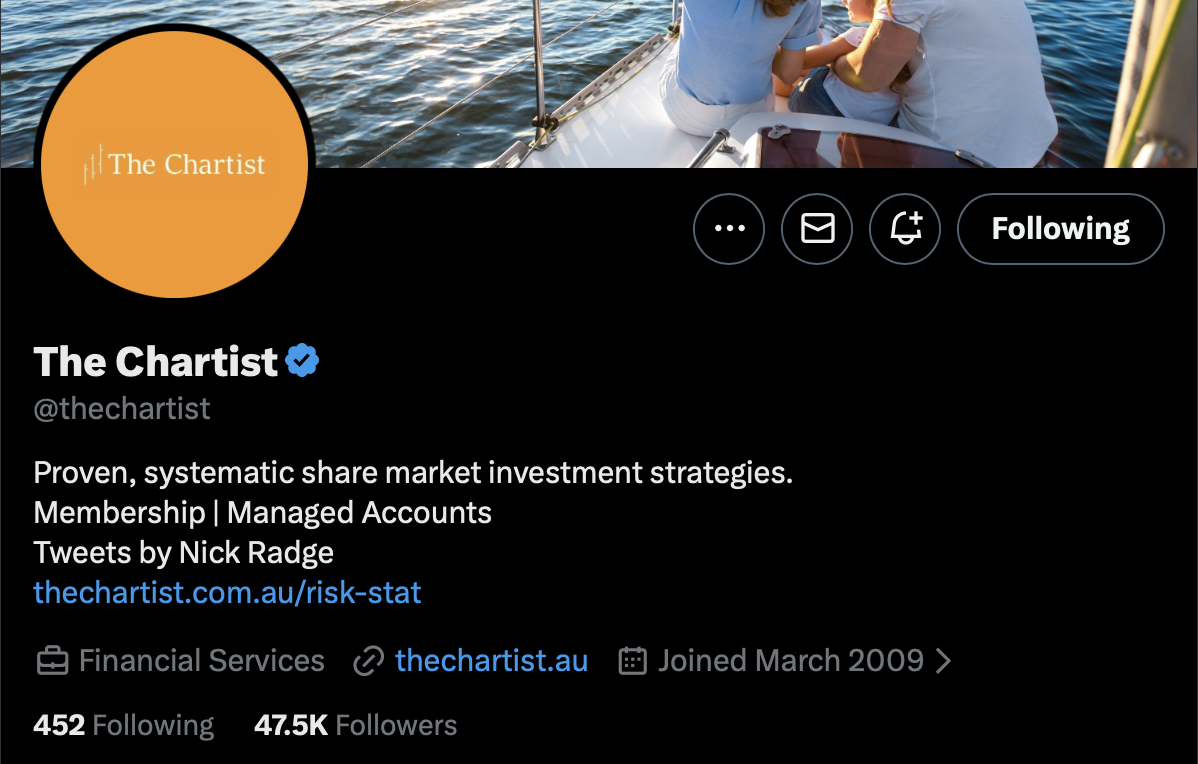Click the calendar icon near Joined March 2009

(632, 660)
